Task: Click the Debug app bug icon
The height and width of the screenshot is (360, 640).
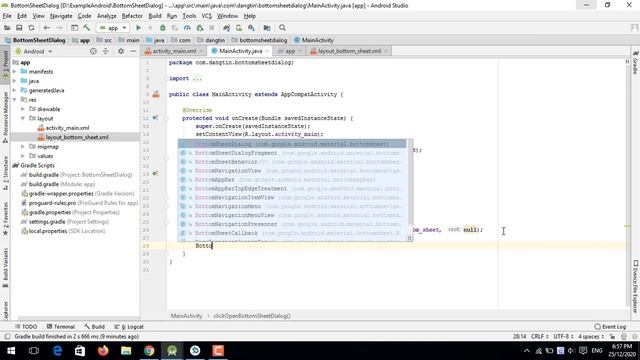Action: click(x=162, y=28)
